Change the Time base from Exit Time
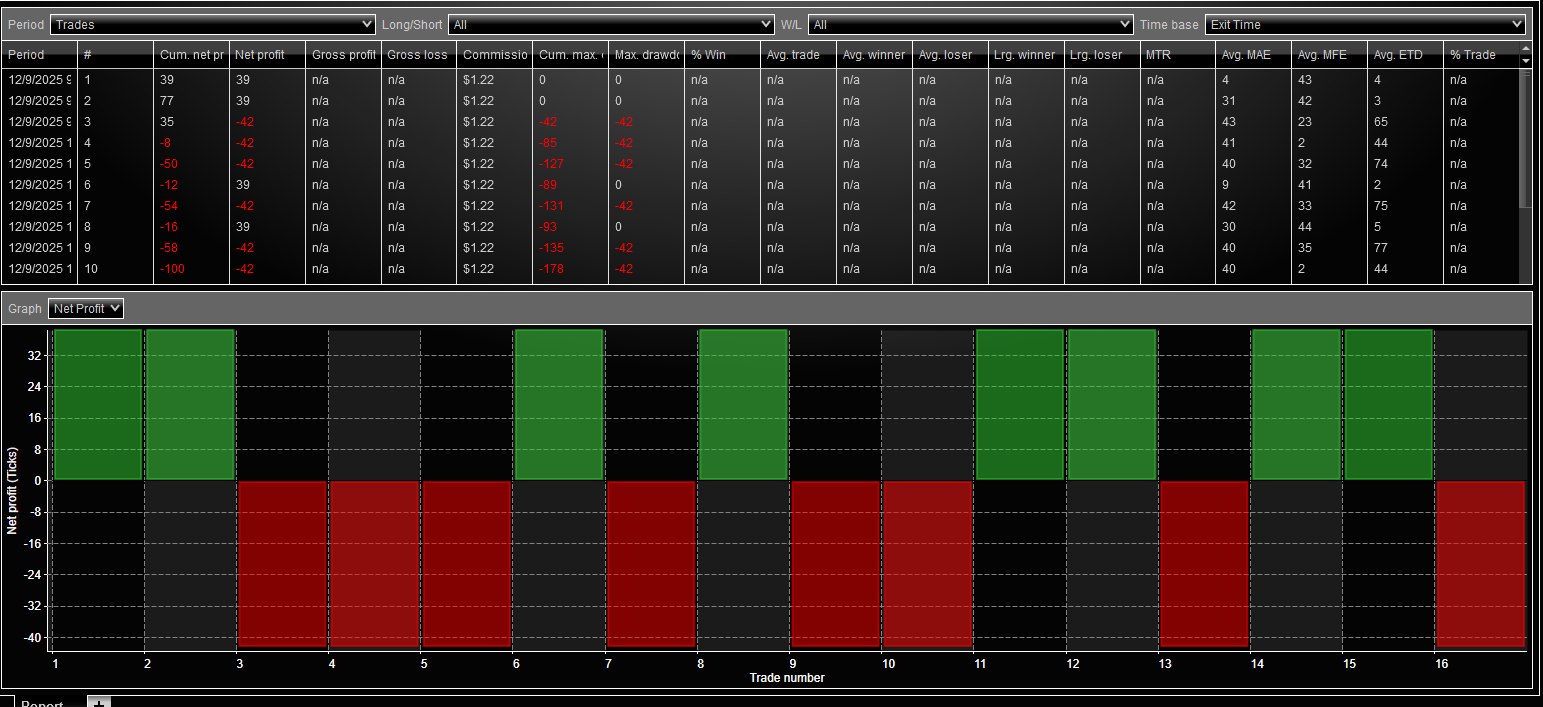The width and height of the screenshot is (1543, 707). [x=1364, y=24]
